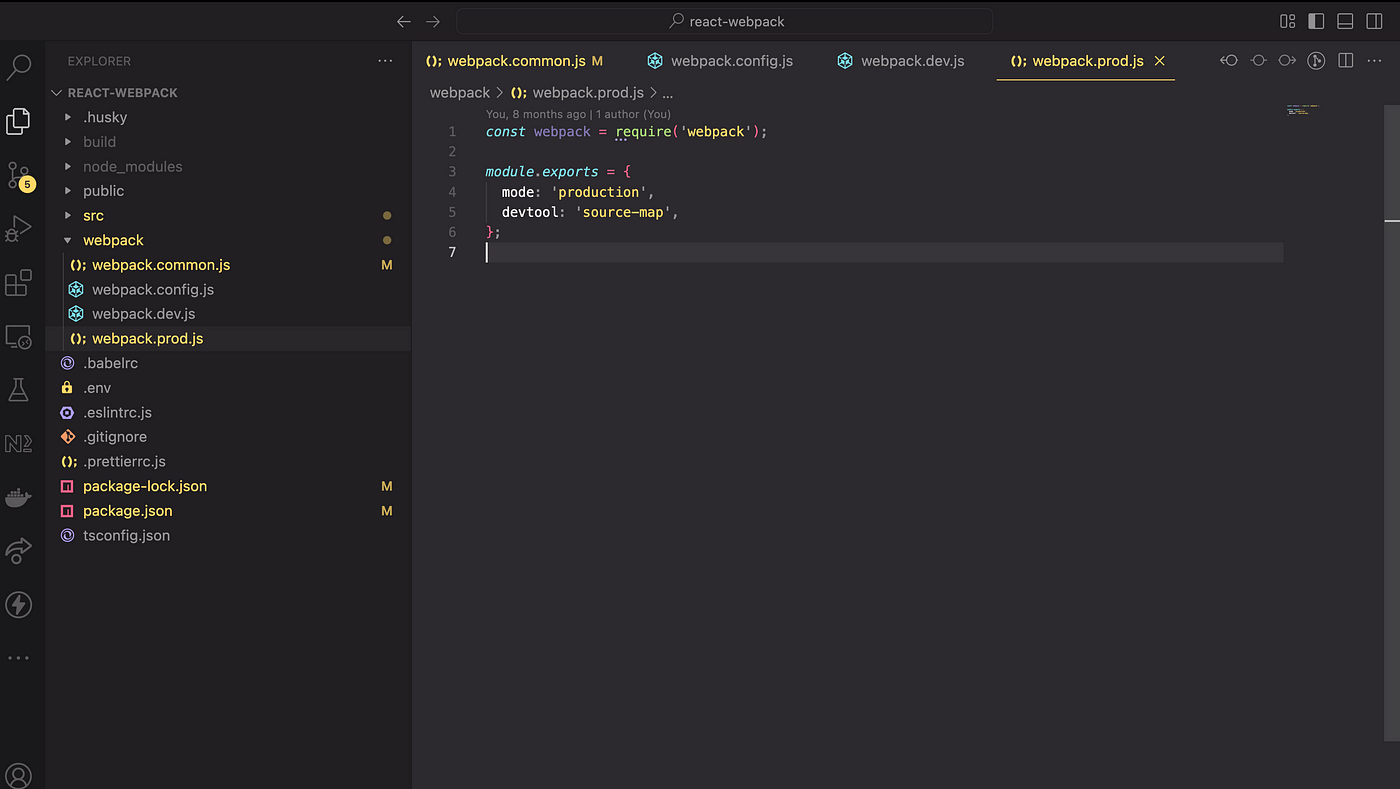The width and height of the screenshot is (1400, 789).
Task: Open the Accounts profile icon
Action: (19, 775)
